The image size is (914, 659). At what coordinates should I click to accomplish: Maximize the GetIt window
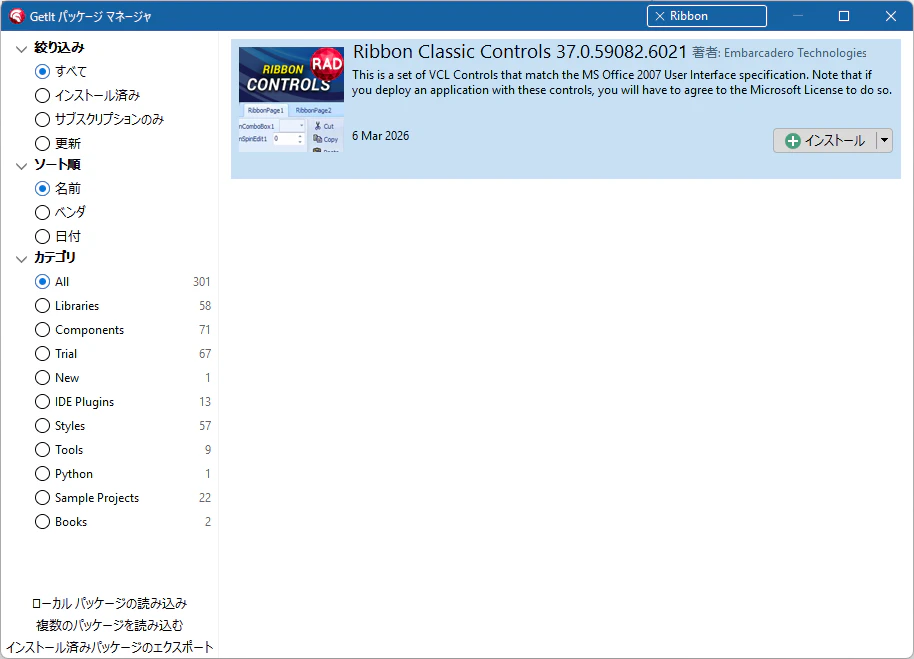coord(843,16)
